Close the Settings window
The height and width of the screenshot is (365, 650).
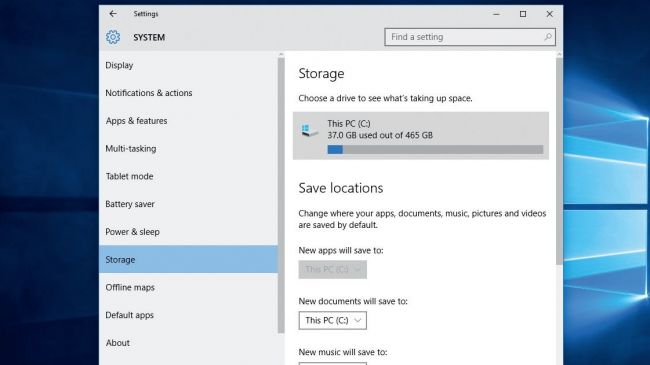[550, 14]
